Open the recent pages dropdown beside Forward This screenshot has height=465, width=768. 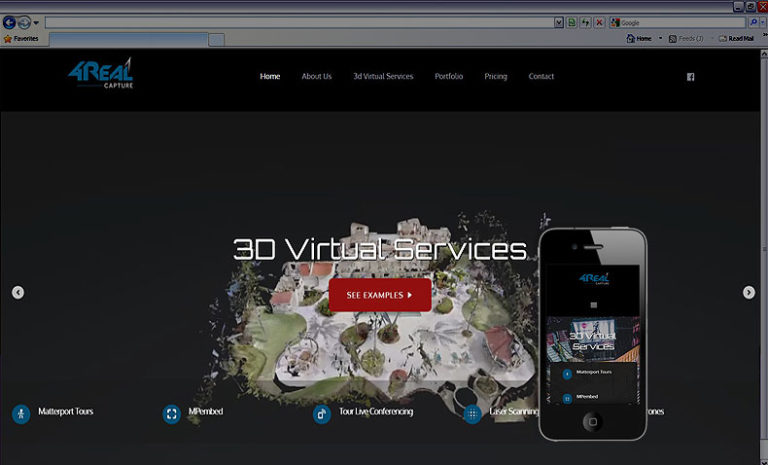tap(36, 23)
